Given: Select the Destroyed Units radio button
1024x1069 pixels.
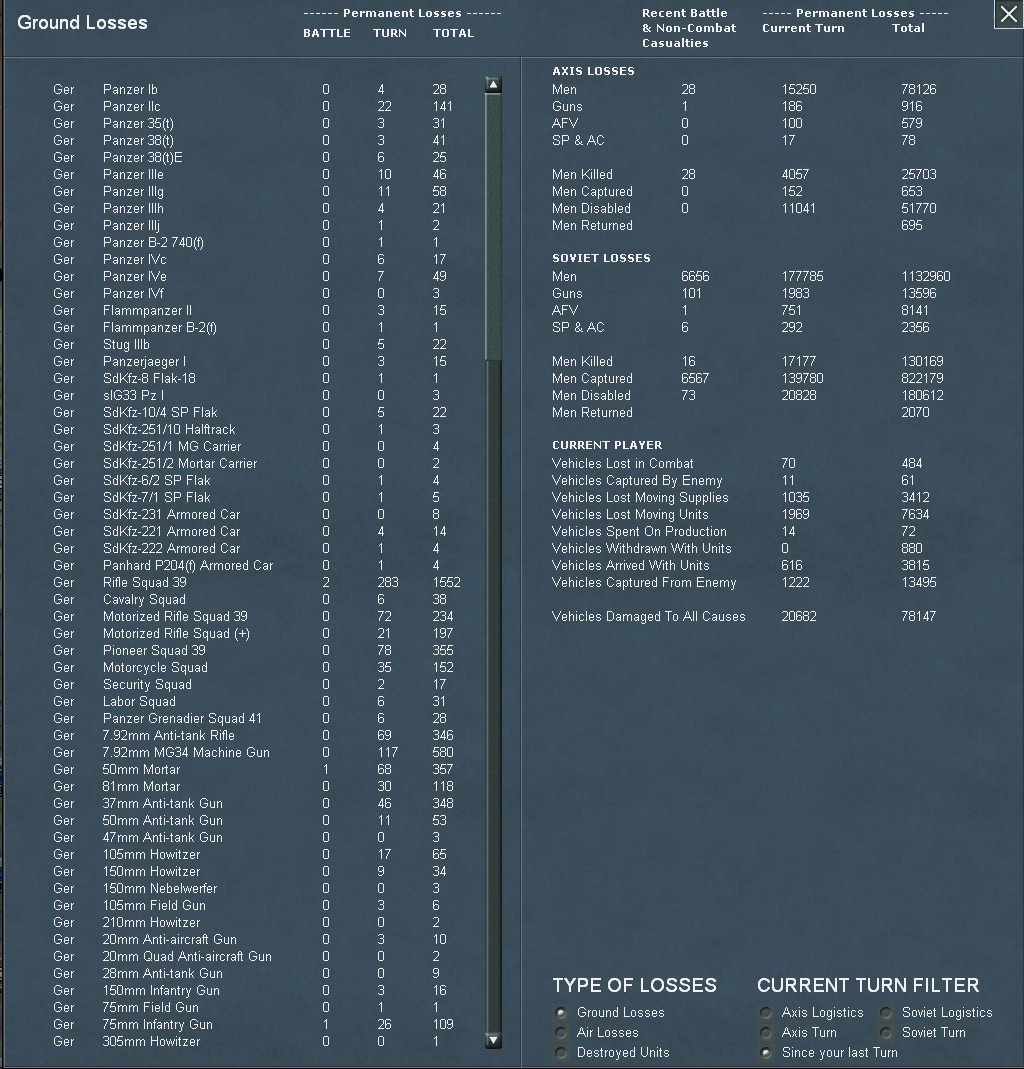Looking at the screenshot, I should point(561,1053).
